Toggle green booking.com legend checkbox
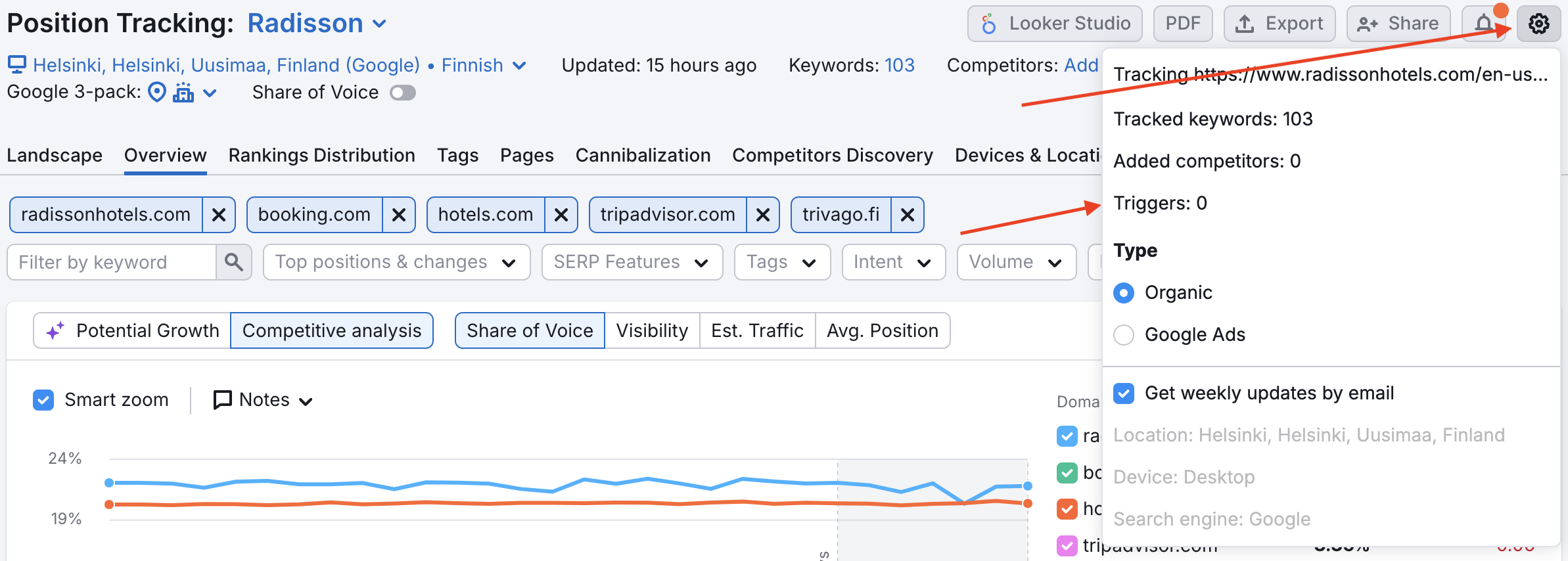The height and width of the screenshot is (561, 1568). point(1067,472)
